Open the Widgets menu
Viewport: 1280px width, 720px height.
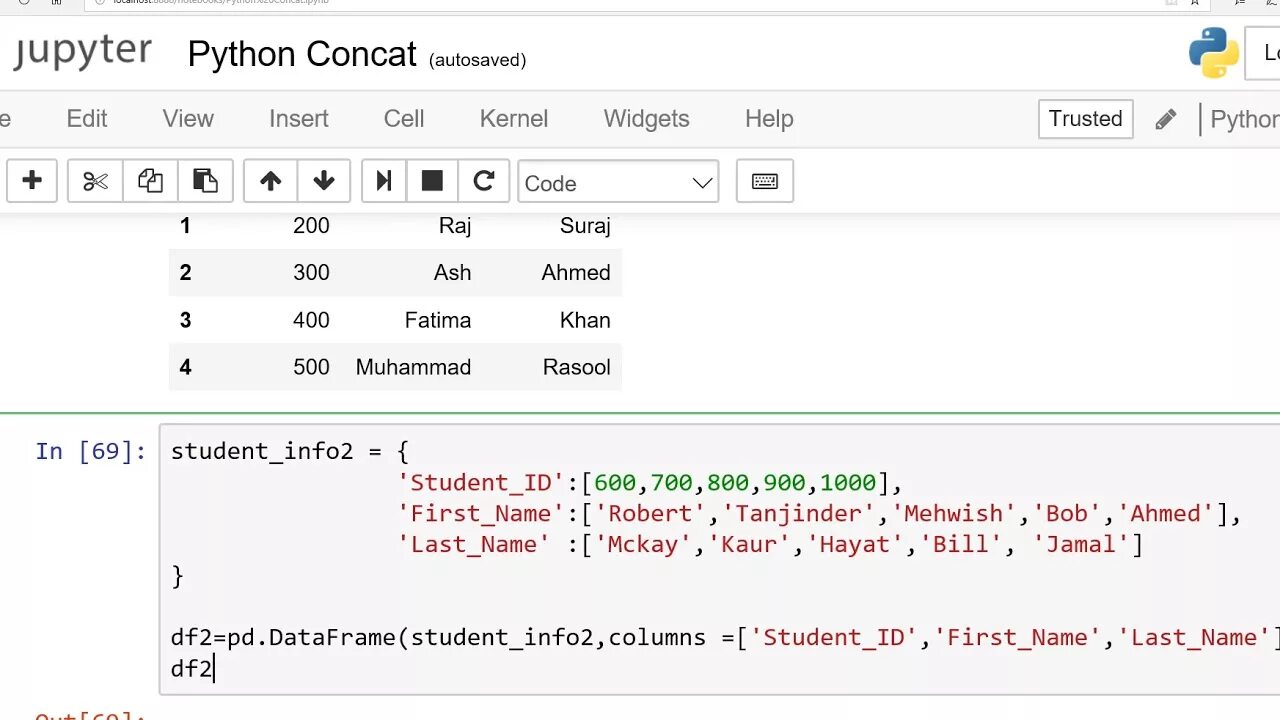646,119
